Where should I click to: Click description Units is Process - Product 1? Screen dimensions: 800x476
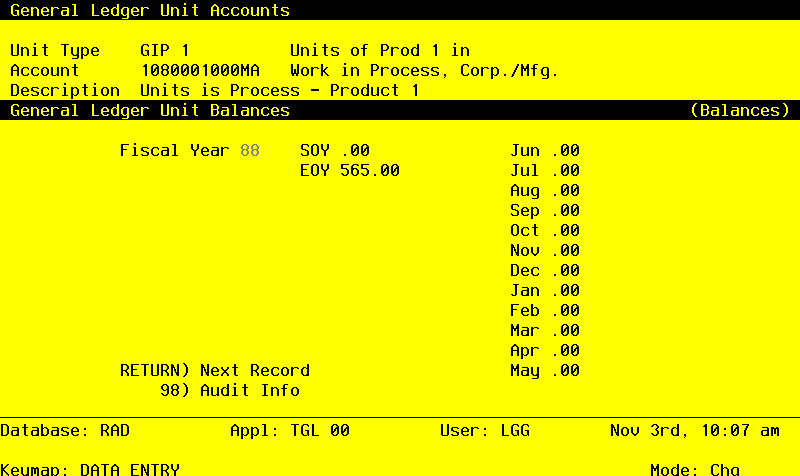pyautogui.click(x=280, y=90)
